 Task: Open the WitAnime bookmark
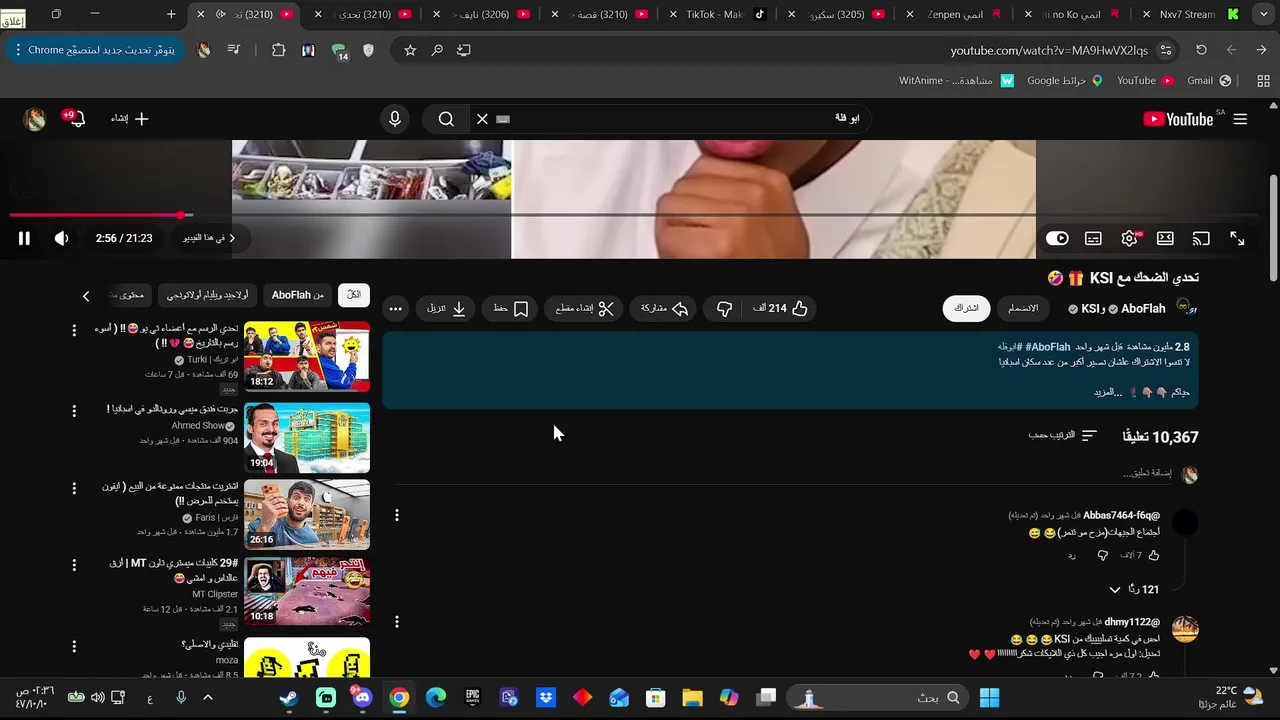tap(956, 80)
